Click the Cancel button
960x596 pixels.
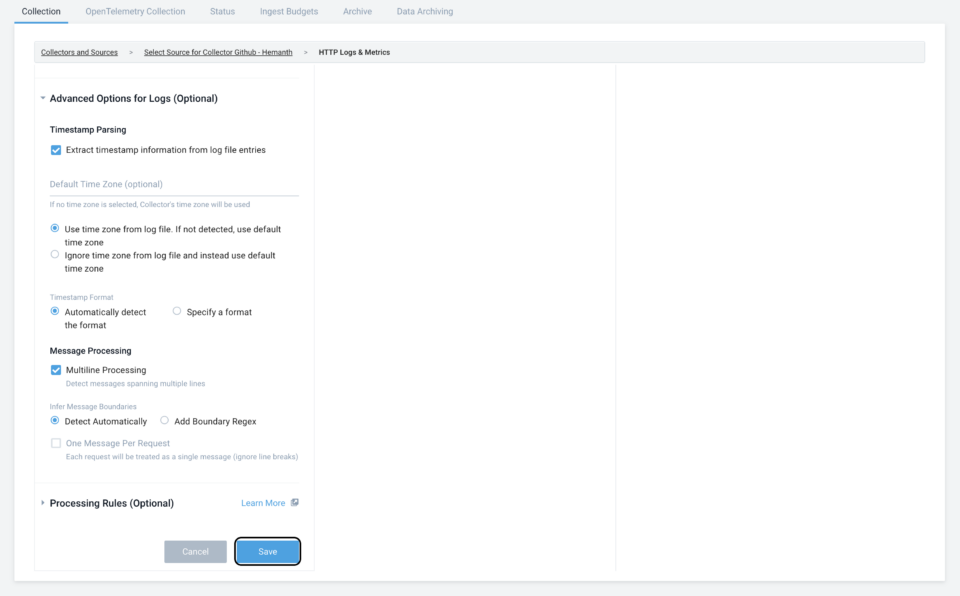195,550
